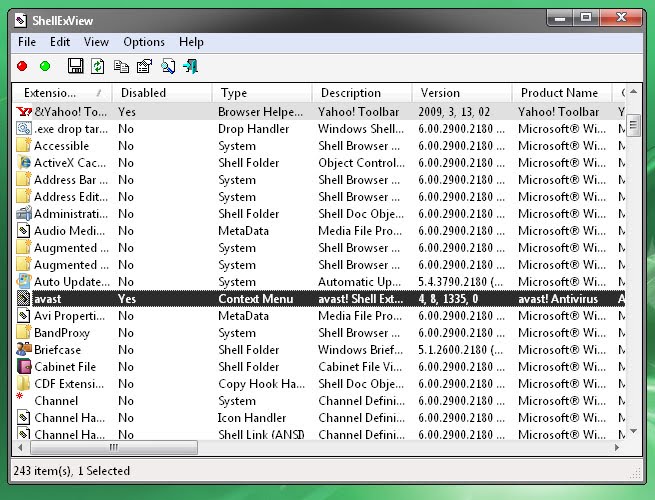655x500 pixels.
Task: Sort by the Version column header
Action: coord(462,93)
